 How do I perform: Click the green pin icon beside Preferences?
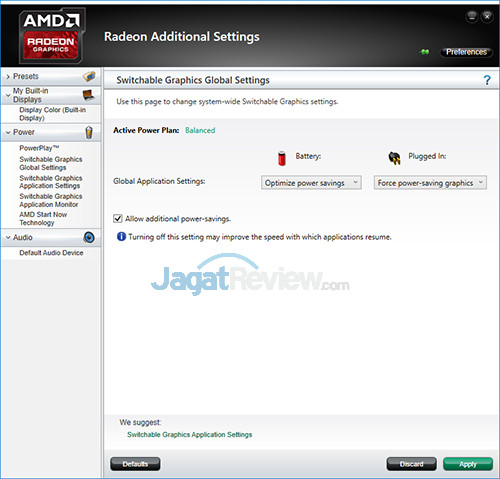coord(425,52)
